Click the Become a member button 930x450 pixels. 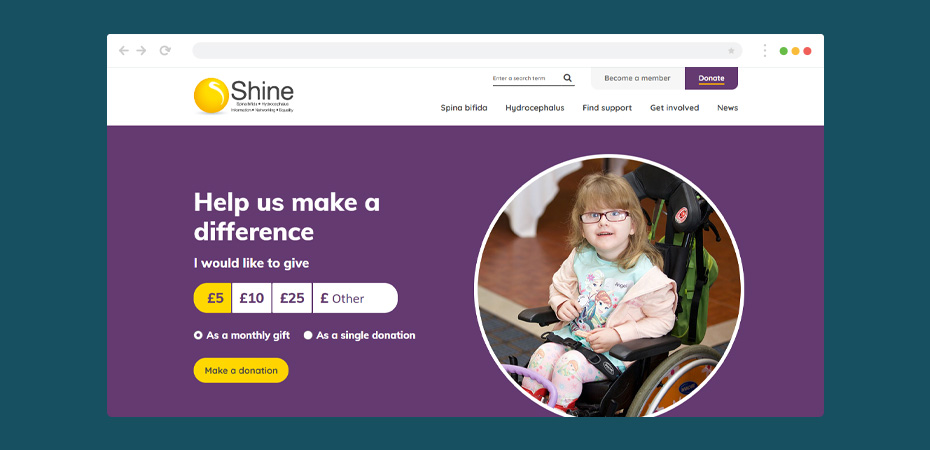[638, 78]
